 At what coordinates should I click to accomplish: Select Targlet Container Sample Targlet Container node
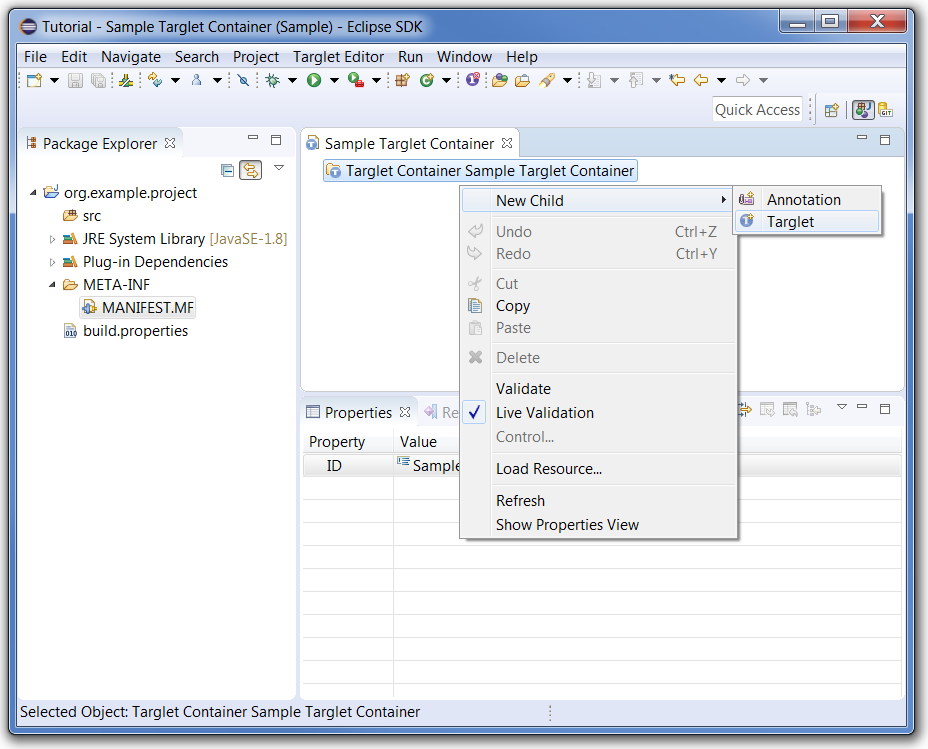click(x=480, y=171)
